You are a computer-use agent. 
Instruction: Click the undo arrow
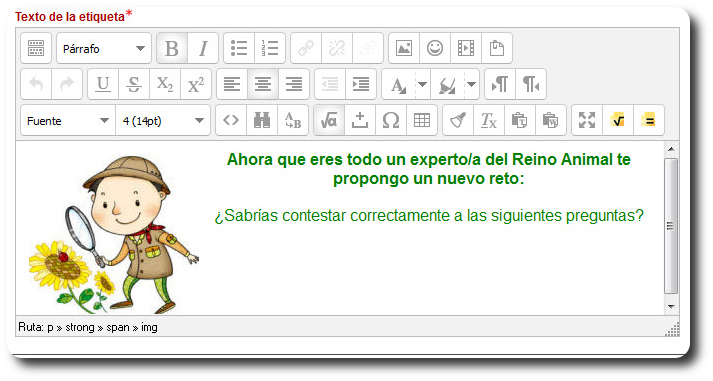(x=36, y=84)
